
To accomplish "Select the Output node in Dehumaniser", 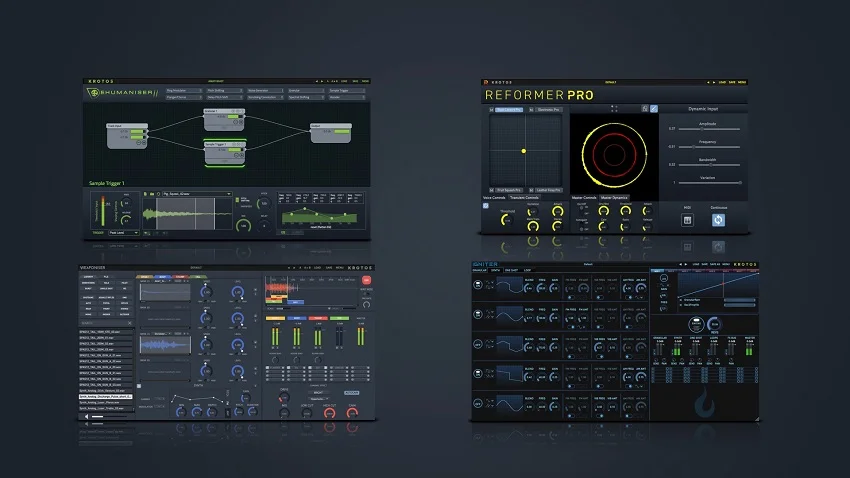I will pos(331,133).
